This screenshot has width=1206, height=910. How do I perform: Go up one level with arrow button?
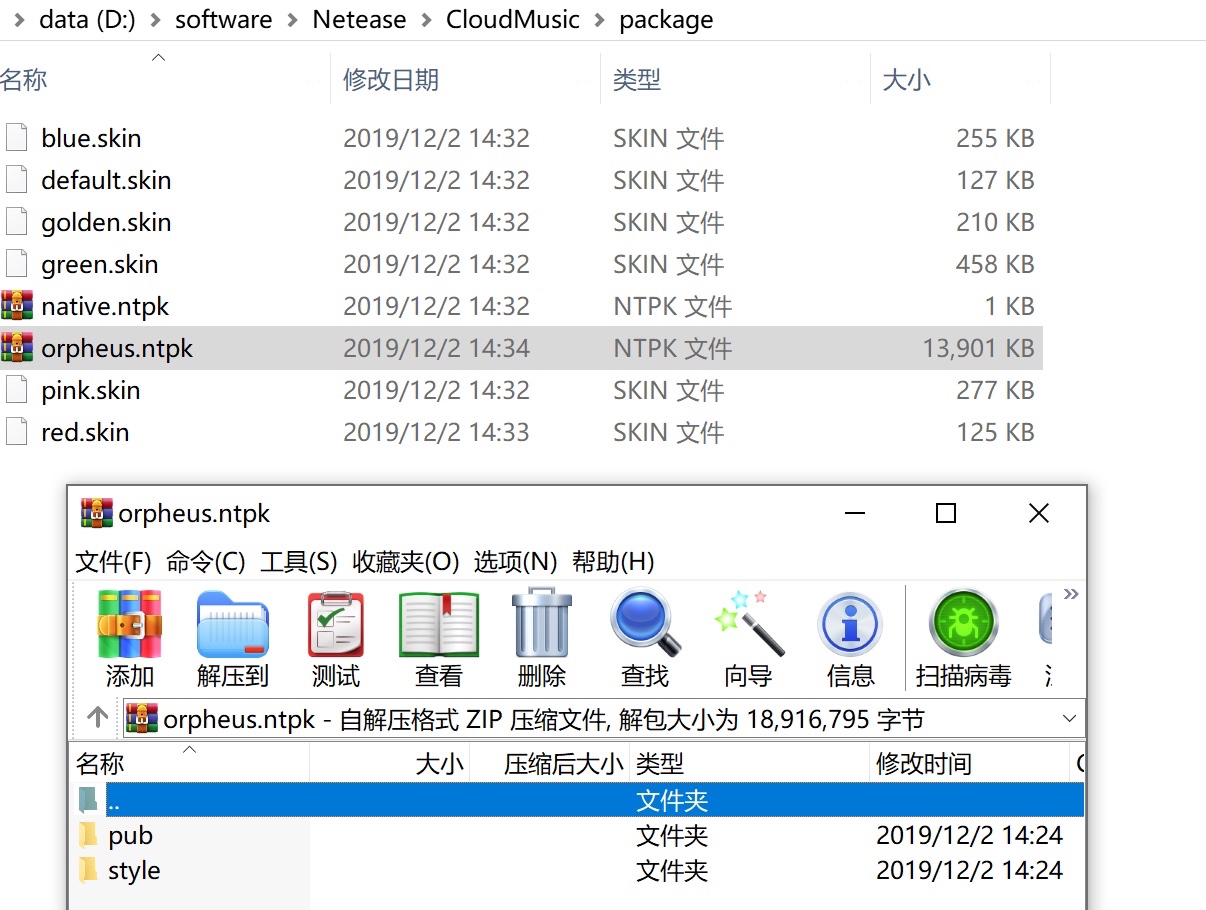tap(97, 718)
